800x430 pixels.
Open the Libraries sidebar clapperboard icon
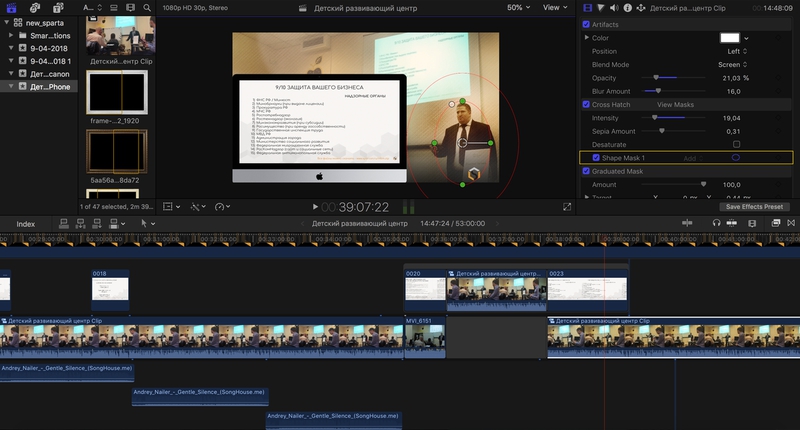pos(11,8)
